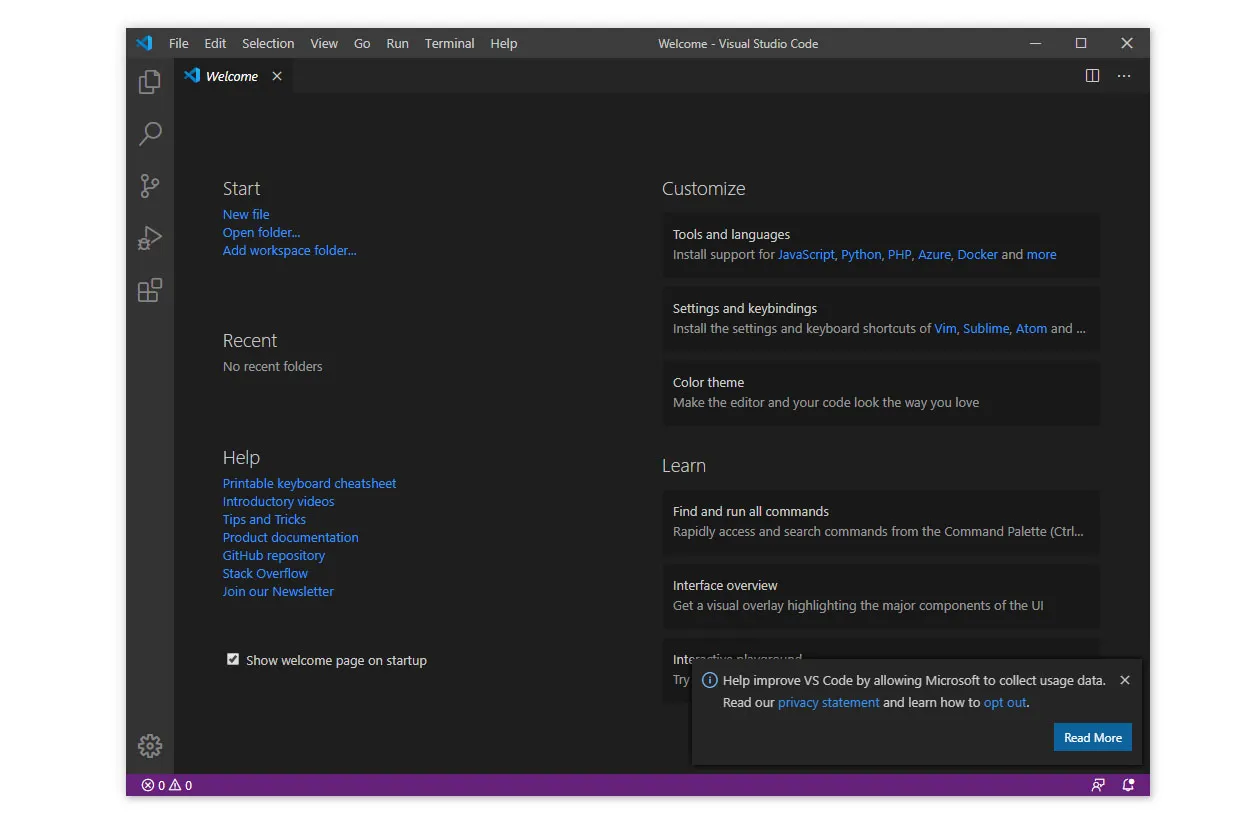
Task: Open the Explorer sidebar icon
Action: point(149,82)
